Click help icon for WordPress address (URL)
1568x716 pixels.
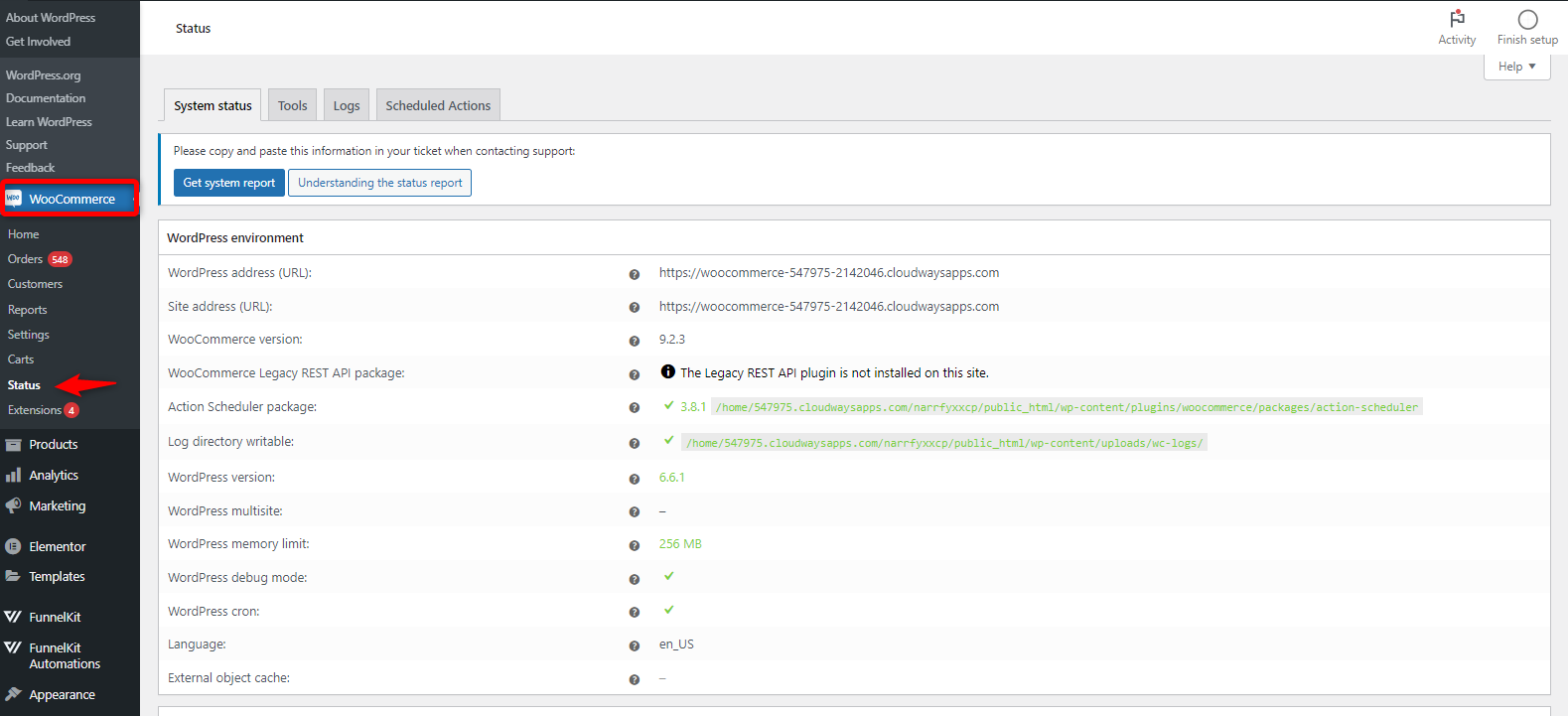tap(635, 274)
